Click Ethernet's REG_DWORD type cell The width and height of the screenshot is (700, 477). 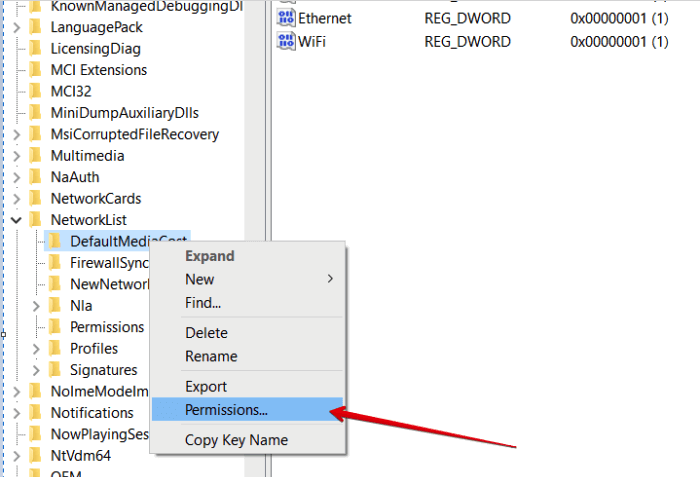467,18
